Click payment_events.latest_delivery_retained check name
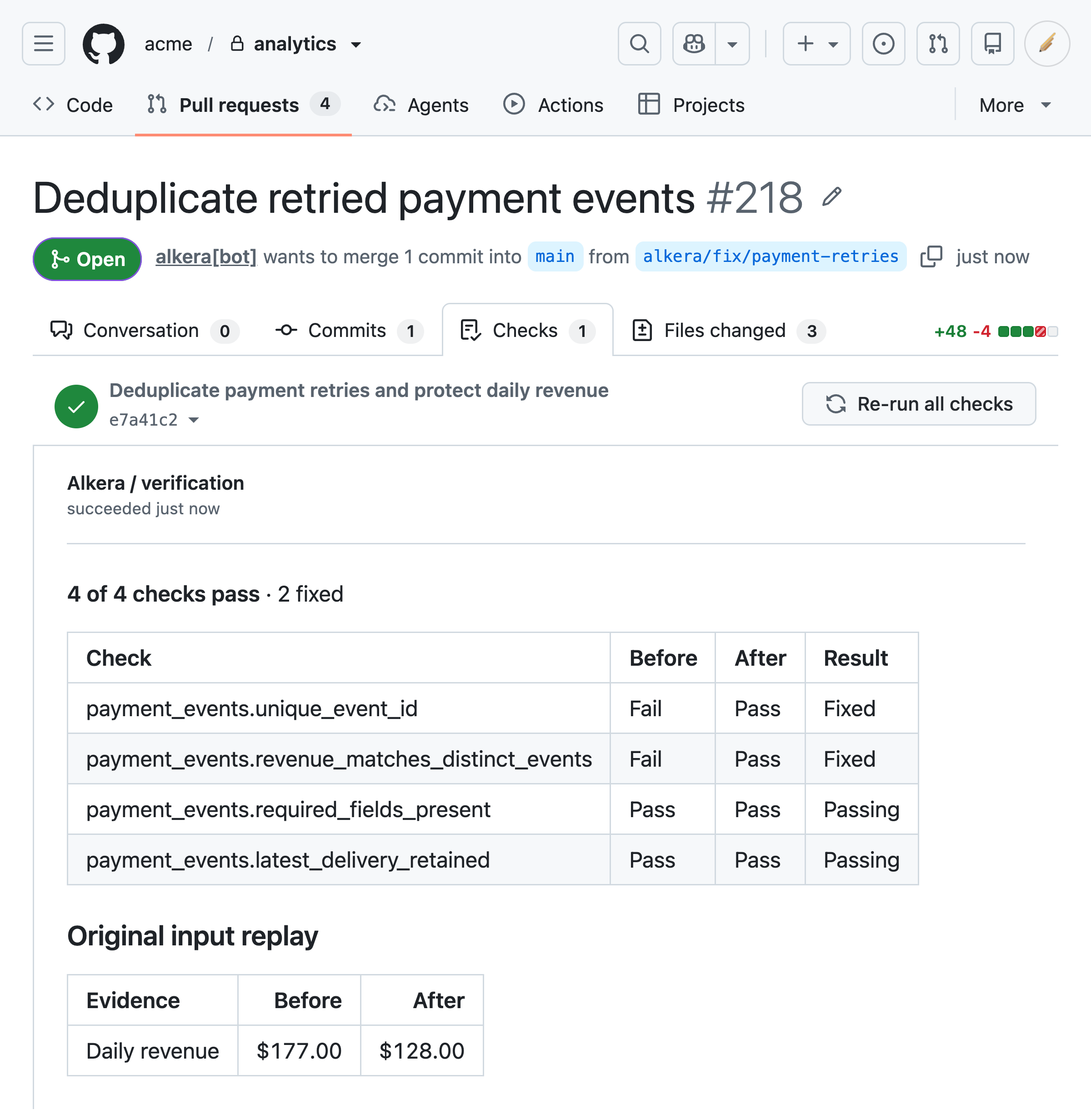This screenshot has height=1120, width=1091. click(x=288, y=860)
